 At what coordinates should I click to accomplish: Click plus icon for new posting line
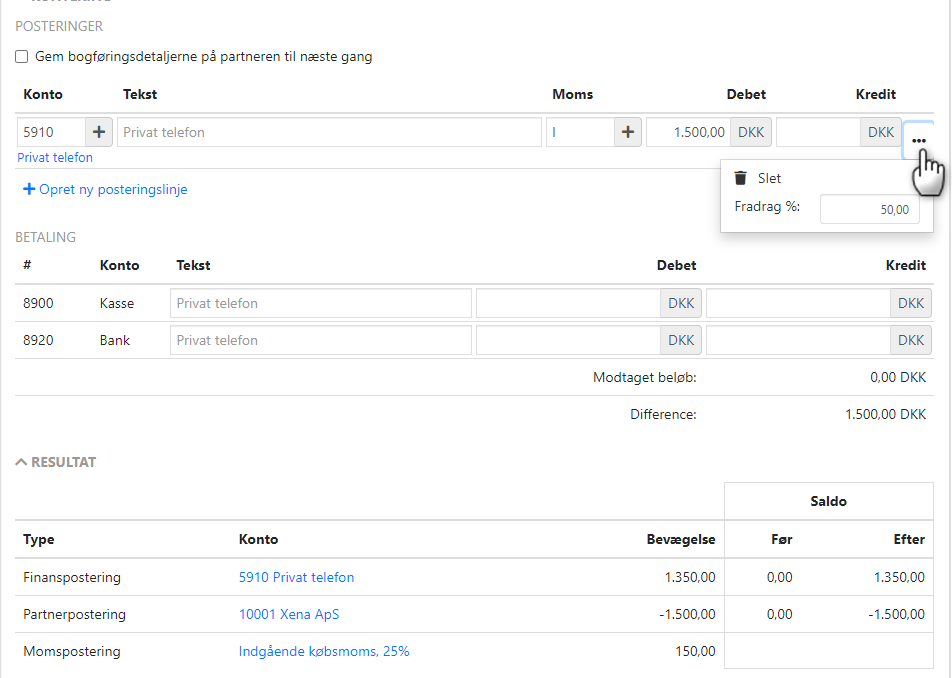pos(29,189)
